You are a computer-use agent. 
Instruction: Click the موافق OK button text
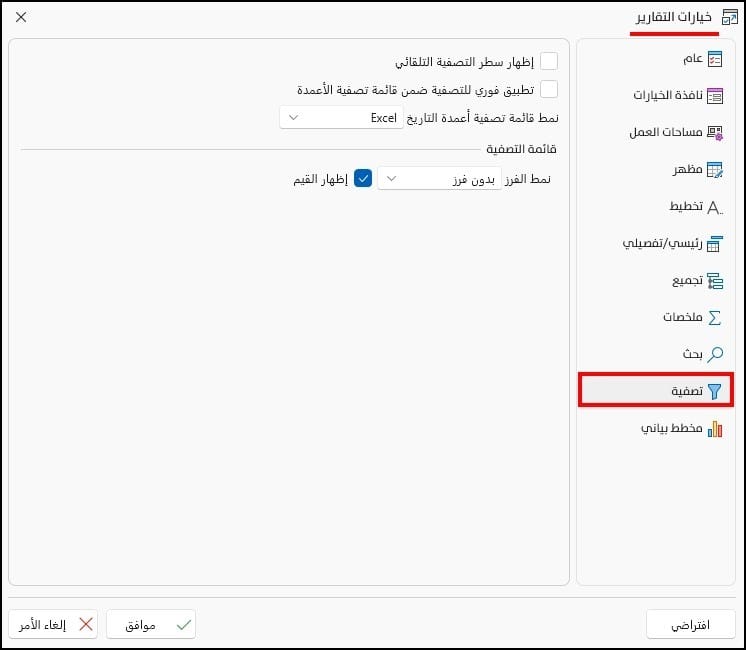[140, 625]
